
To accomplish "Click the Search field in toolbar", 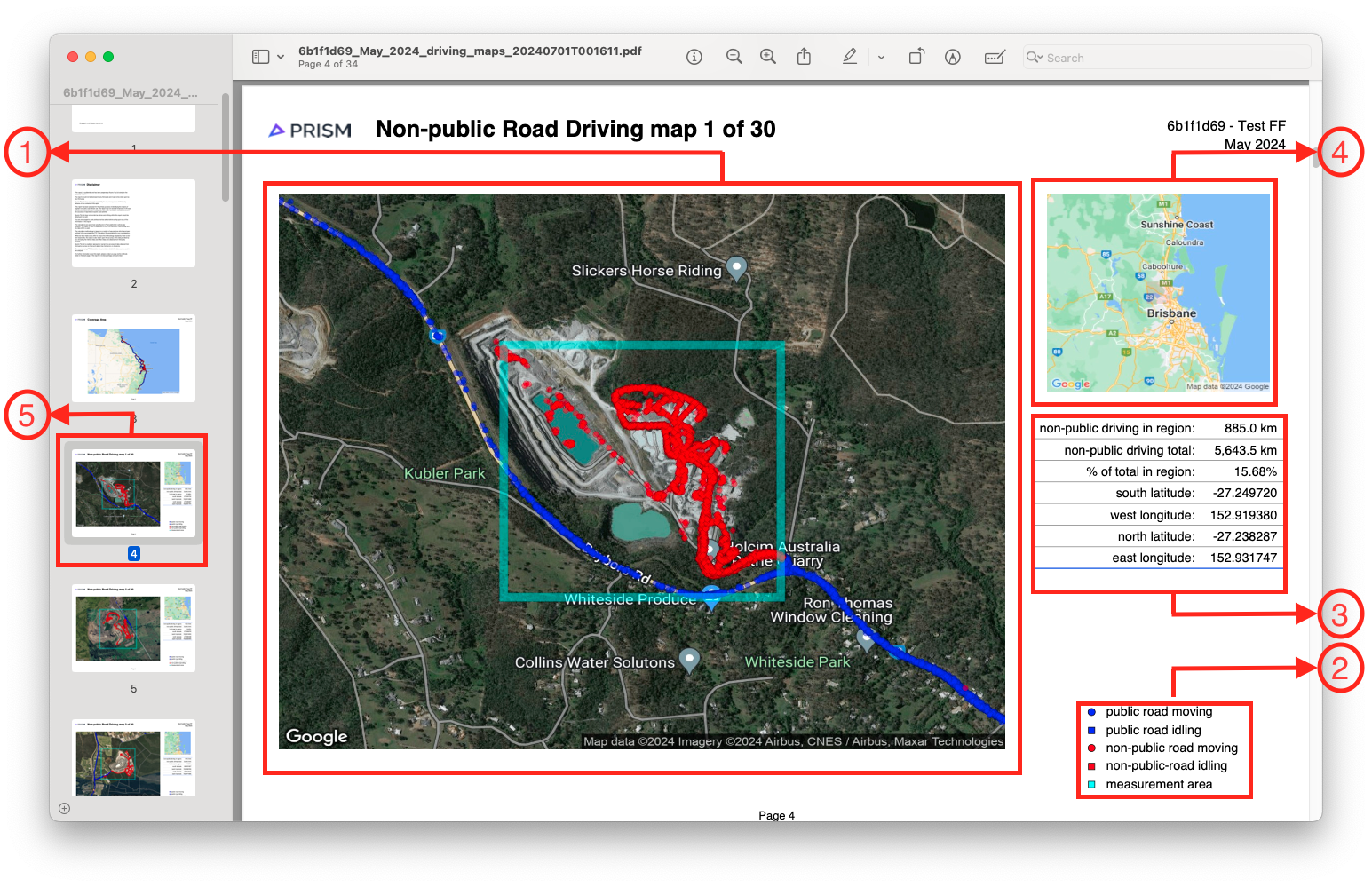I will pos(1172,58).
